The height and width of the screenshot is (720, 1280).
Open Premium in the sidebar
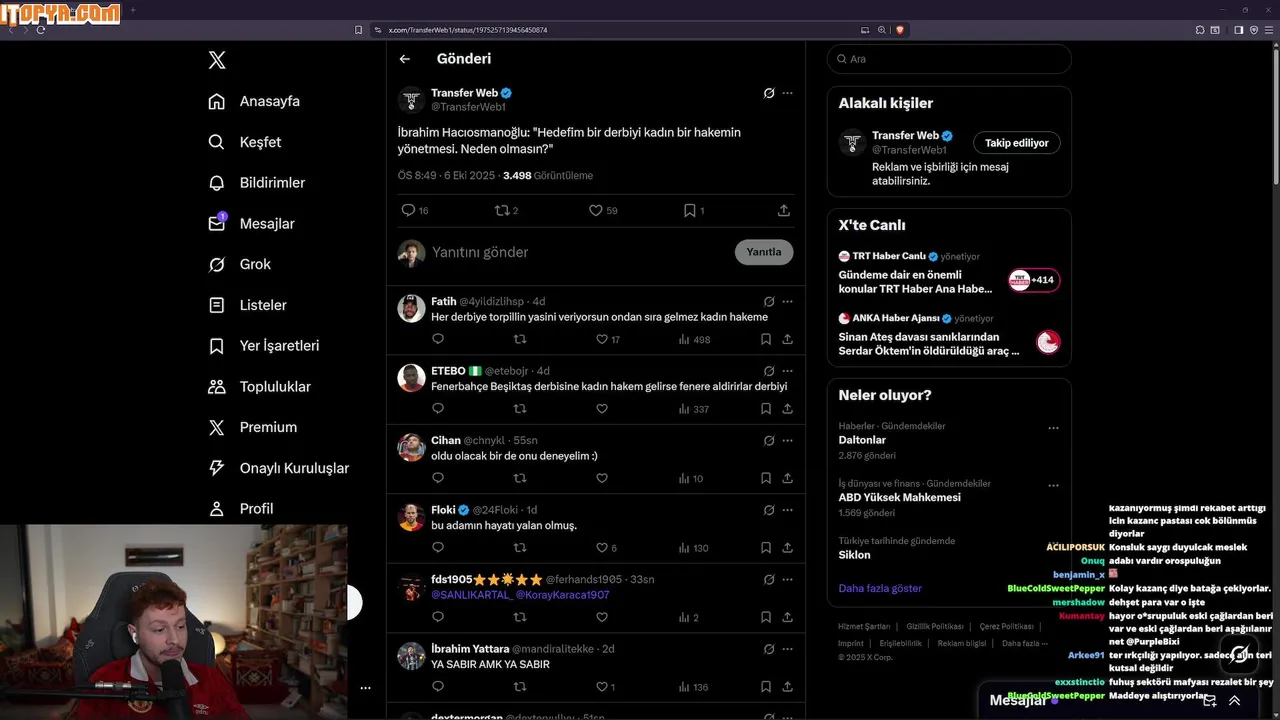click(x=252, y=427)
